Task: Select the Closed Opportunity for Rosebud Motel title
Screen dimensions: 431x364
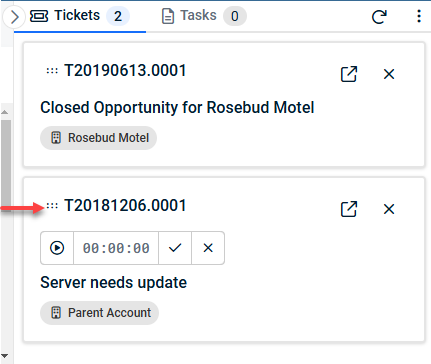Action: (x=177, y=108)
